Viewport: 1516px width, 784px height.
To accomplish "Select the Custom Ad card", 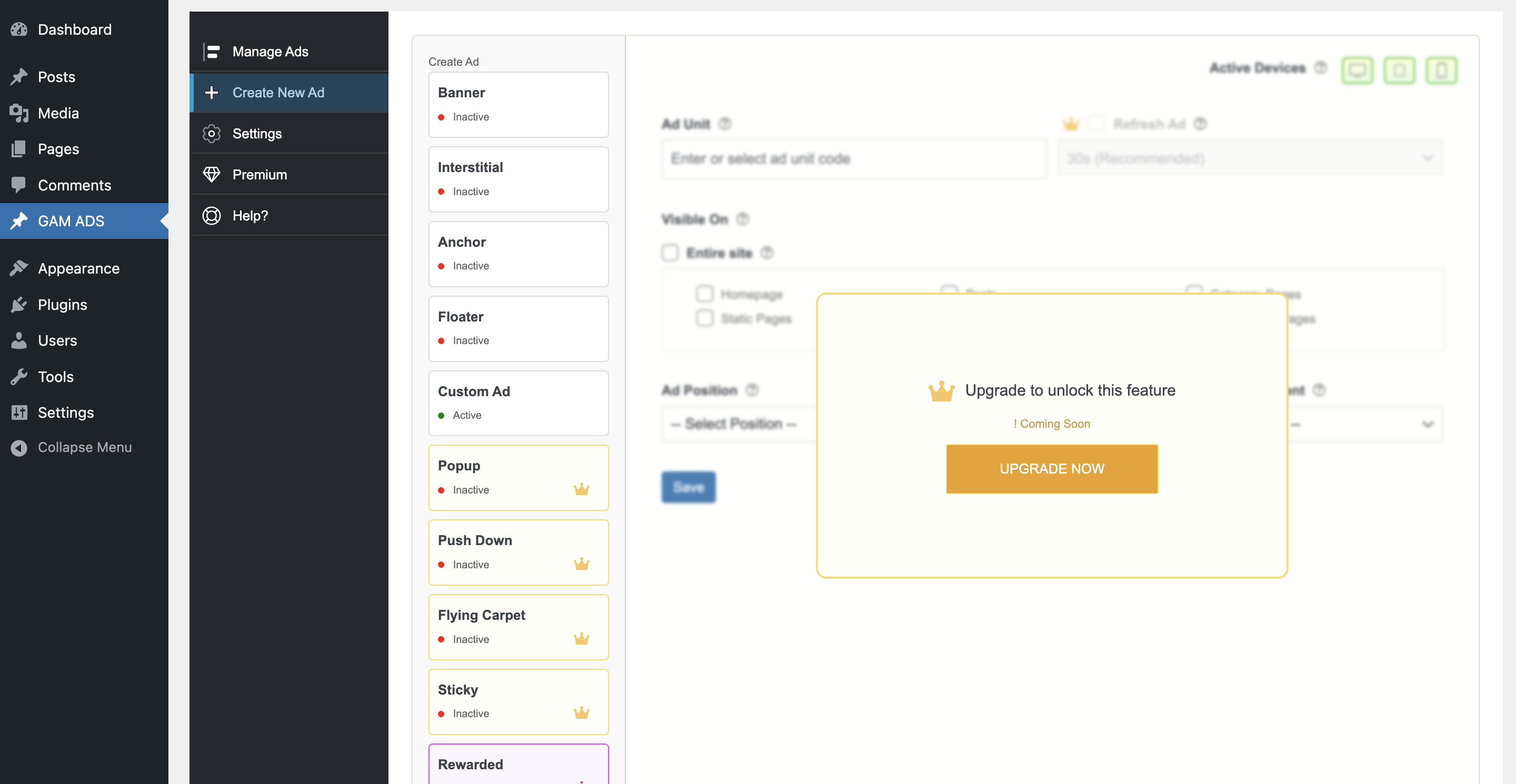I will [518, 403].
